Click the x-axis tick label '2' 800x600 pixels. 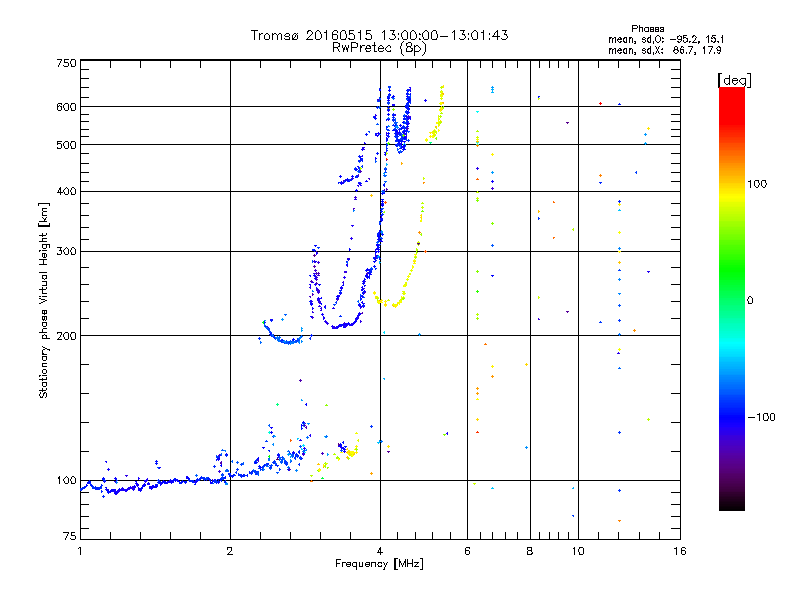pyautogui.click(x=230, y=551)
